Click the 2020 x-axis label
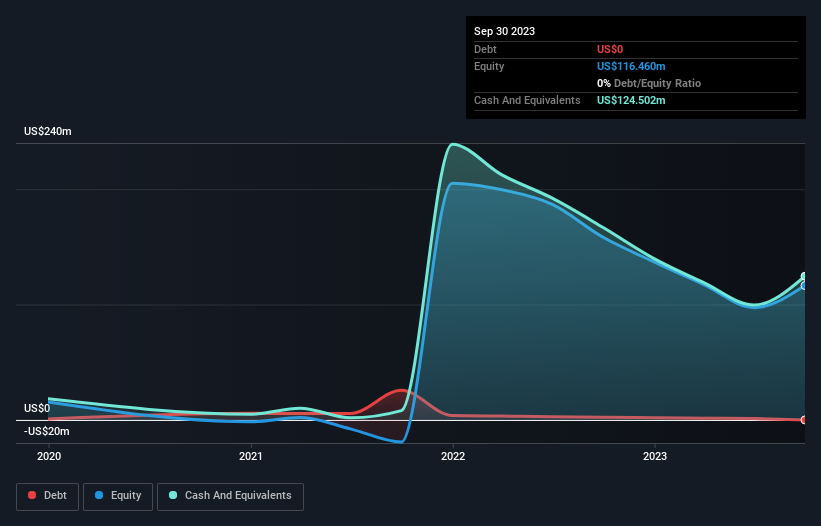The width and height of the screenshot is (821, 526). pyautogui.click(x=49, y=456)
